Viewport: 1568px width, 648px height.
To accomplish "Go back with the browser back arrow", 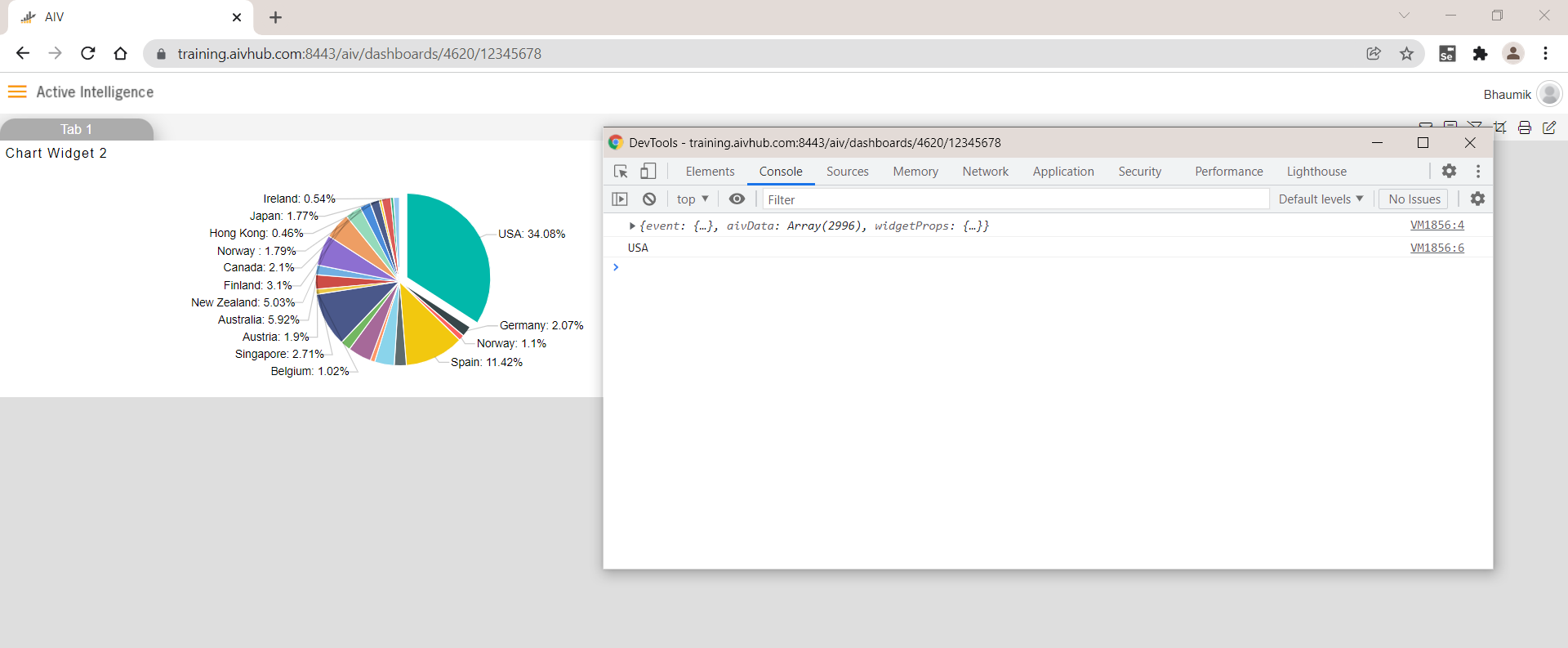I will [23, 53].
